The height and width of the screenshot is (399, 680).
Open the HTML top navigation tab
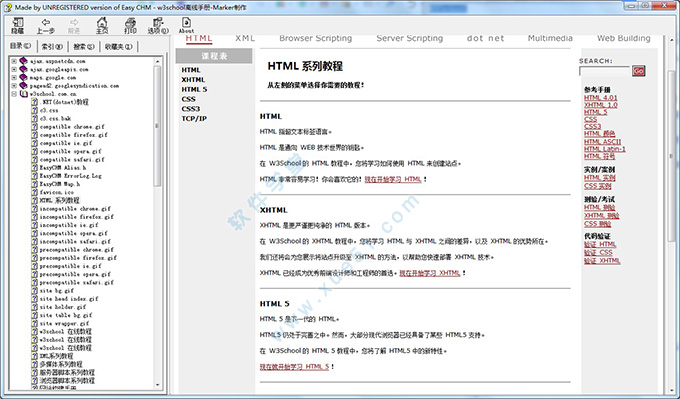coord(199,38)
